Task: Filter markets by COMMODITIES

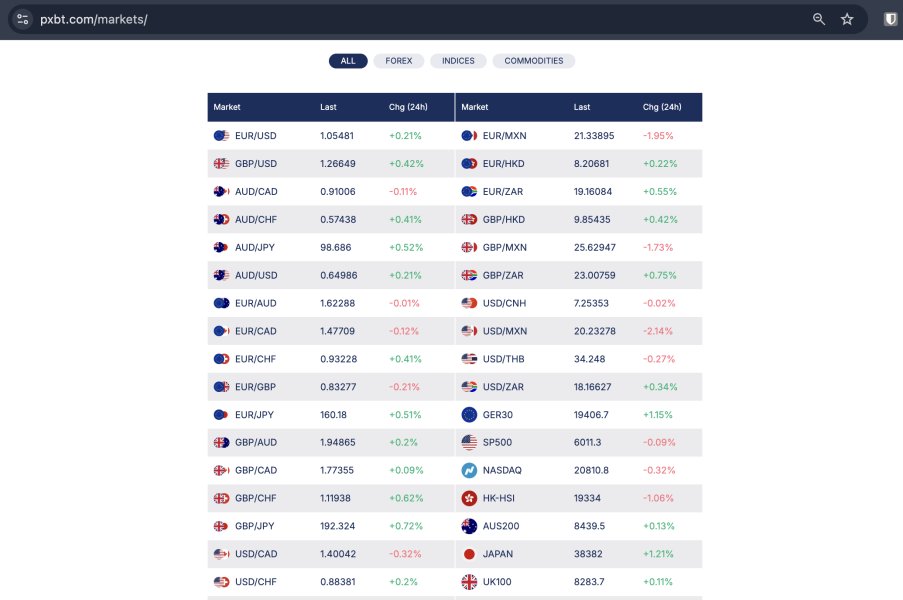Action: point(533,61)
